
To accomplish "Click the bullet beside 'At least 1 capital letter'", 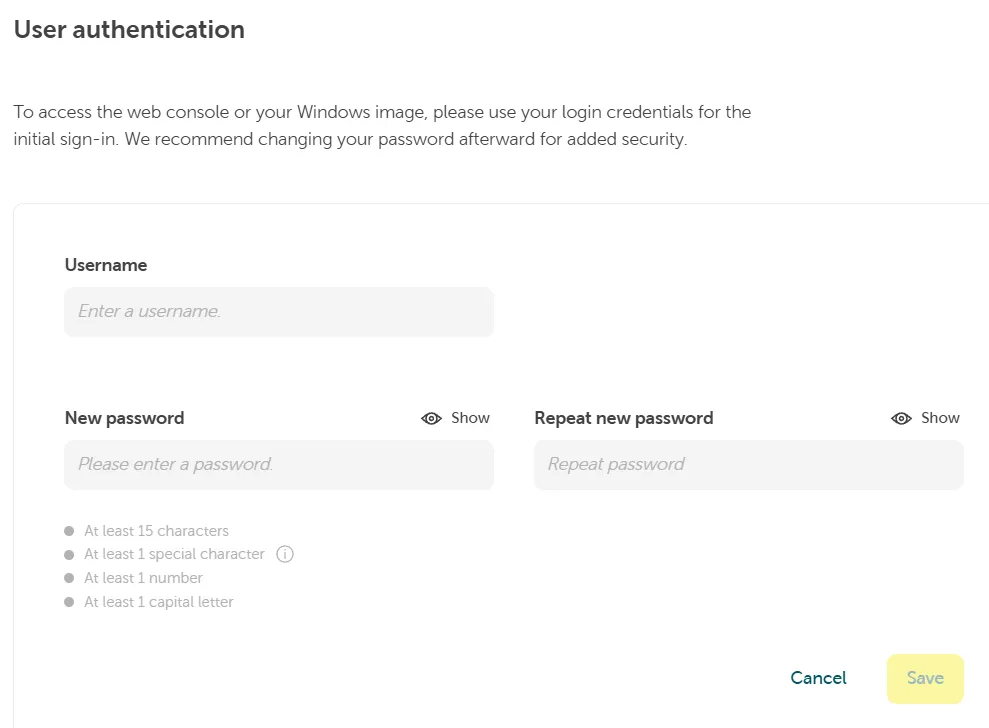I will (68, 602).
